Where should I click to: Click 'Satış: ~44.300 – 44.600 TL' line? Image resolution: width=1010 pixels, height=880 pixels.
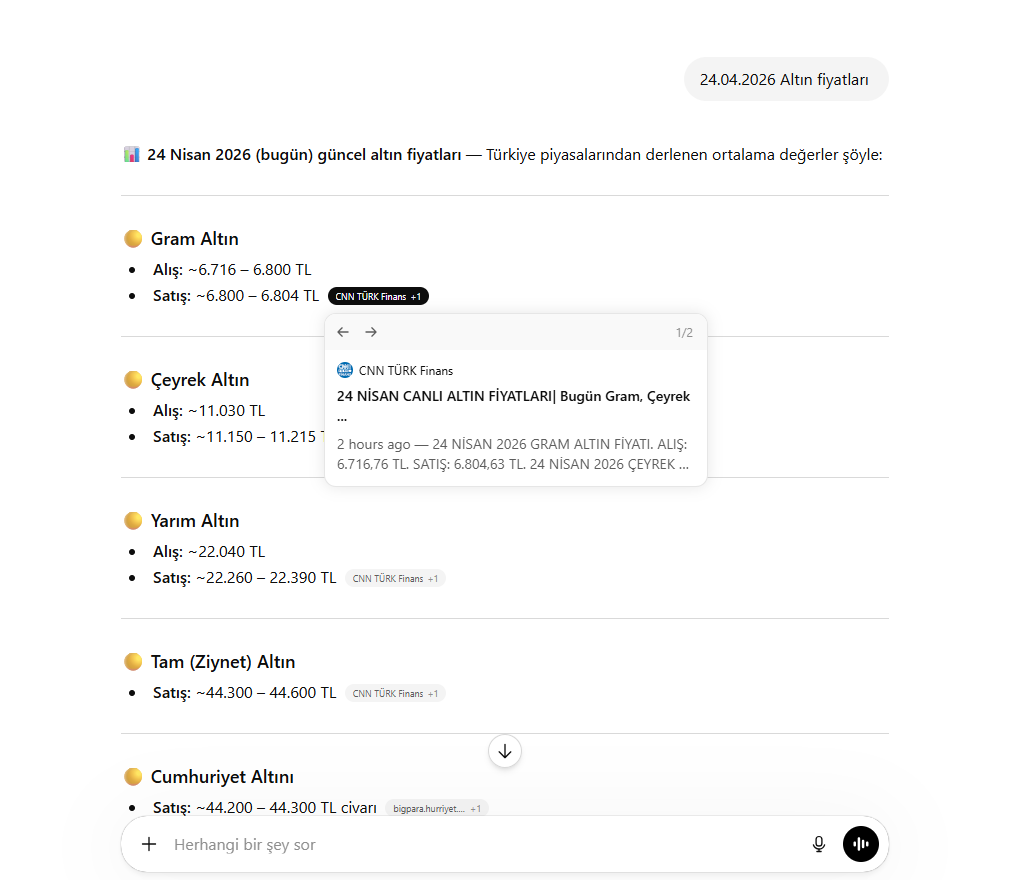tap(245, 694)
